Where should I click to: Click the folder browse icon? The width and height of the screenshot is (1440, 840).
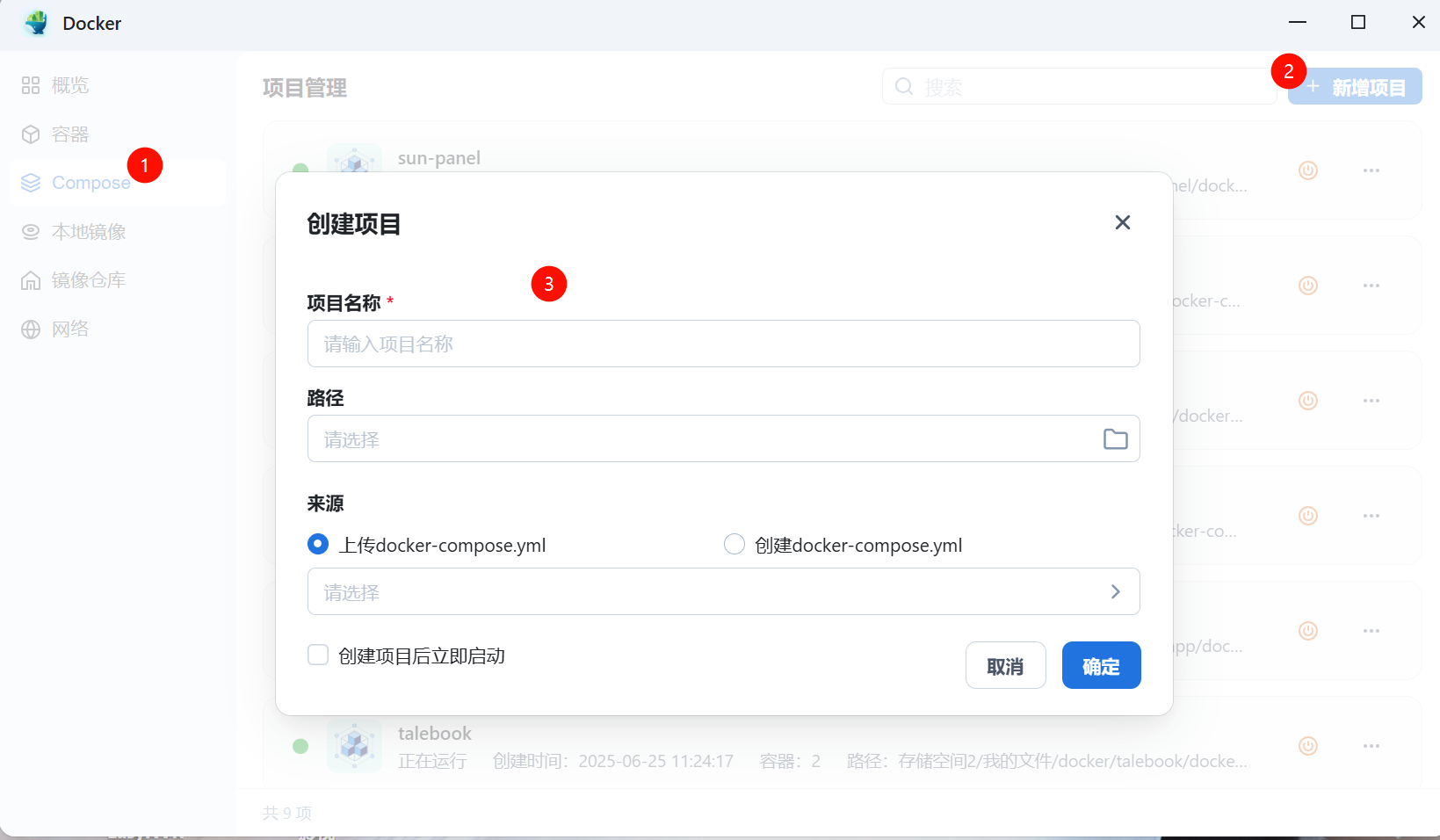tap(1116, 438)
